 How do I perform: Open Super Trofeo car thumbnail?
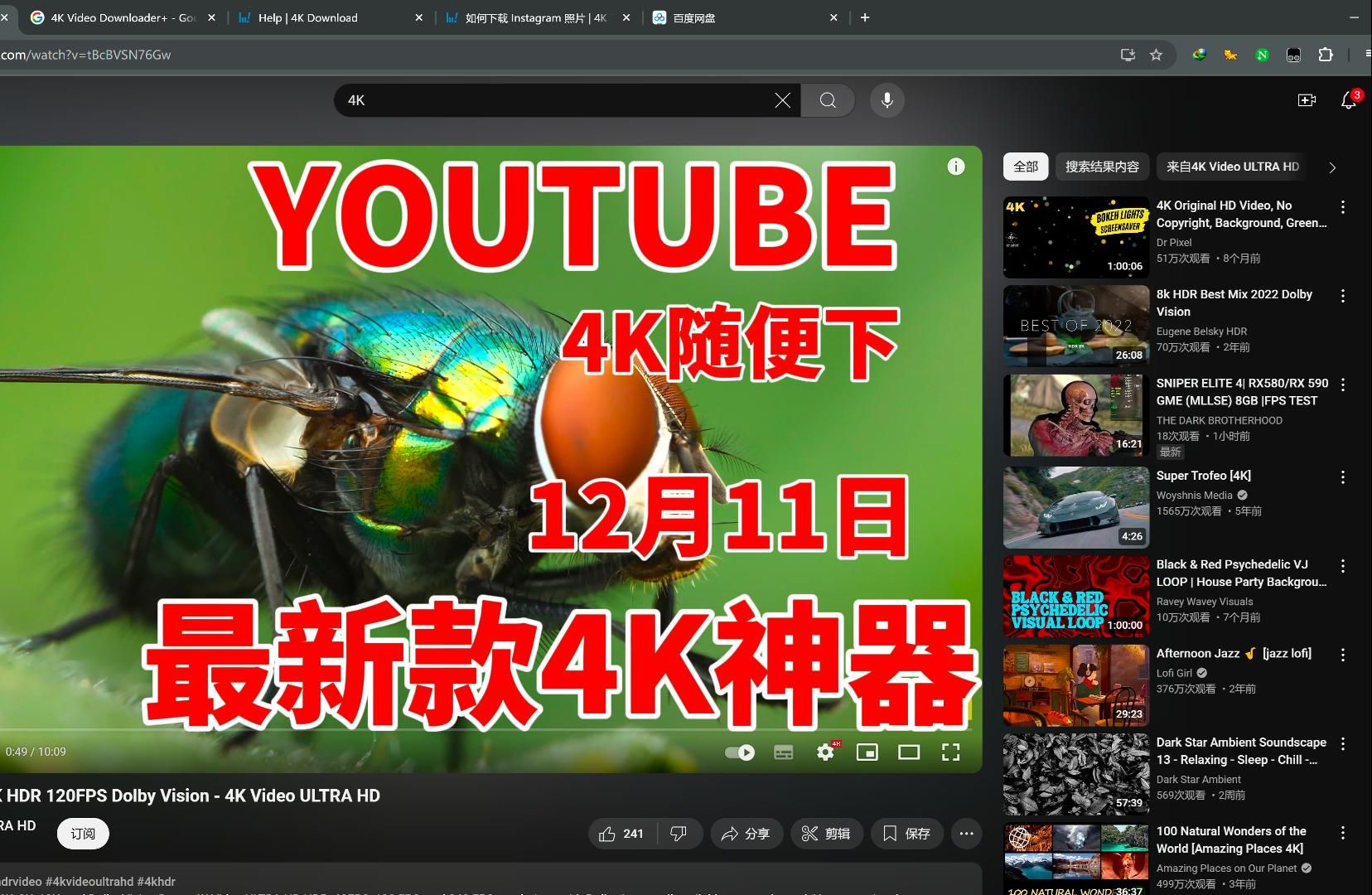[1076, 507]
